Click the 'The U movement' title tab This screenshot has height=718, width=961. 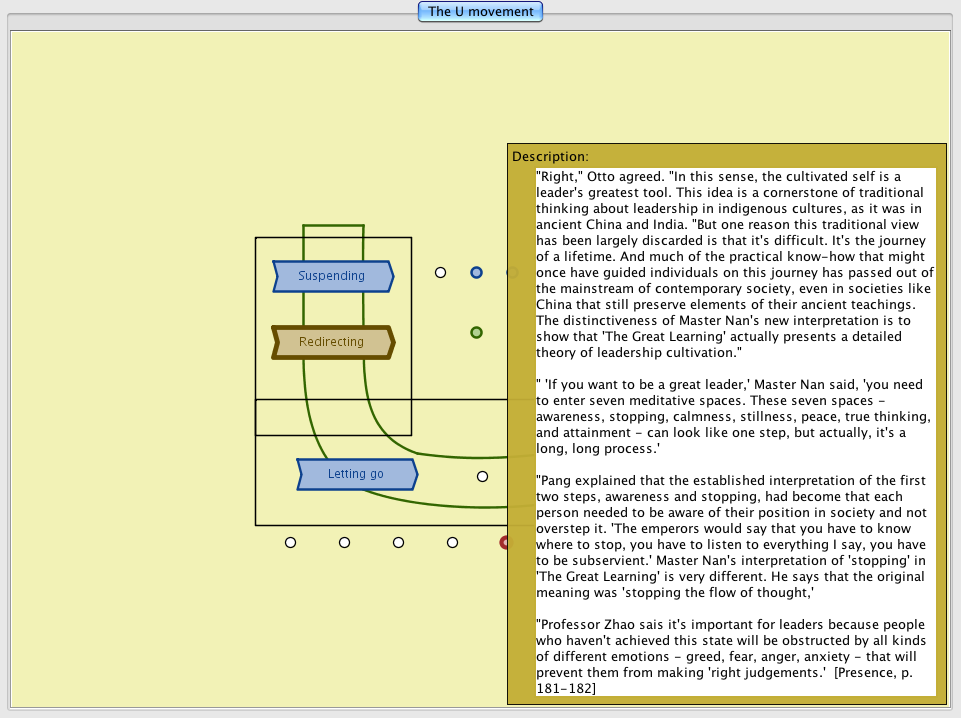coord(481,12)
